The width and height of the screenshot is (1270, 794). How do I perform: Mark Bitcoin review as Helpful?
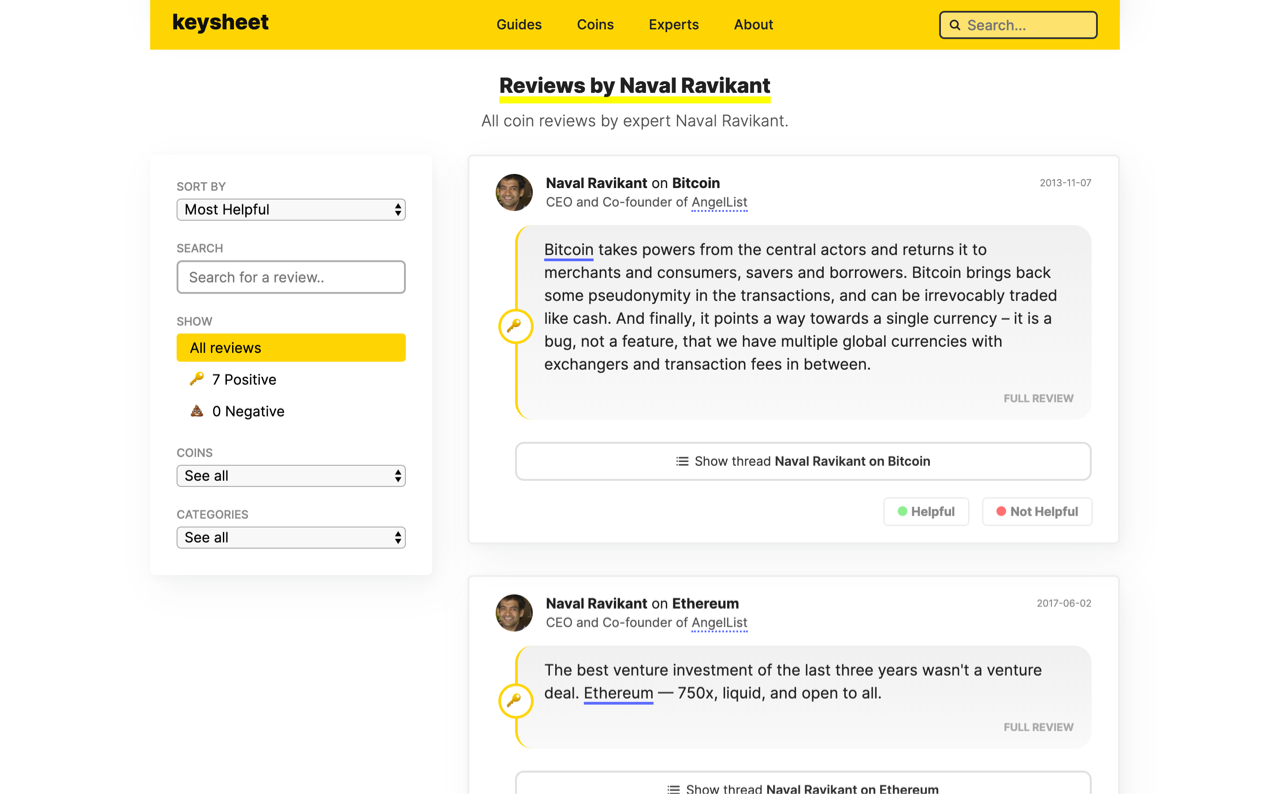(926, 511)
